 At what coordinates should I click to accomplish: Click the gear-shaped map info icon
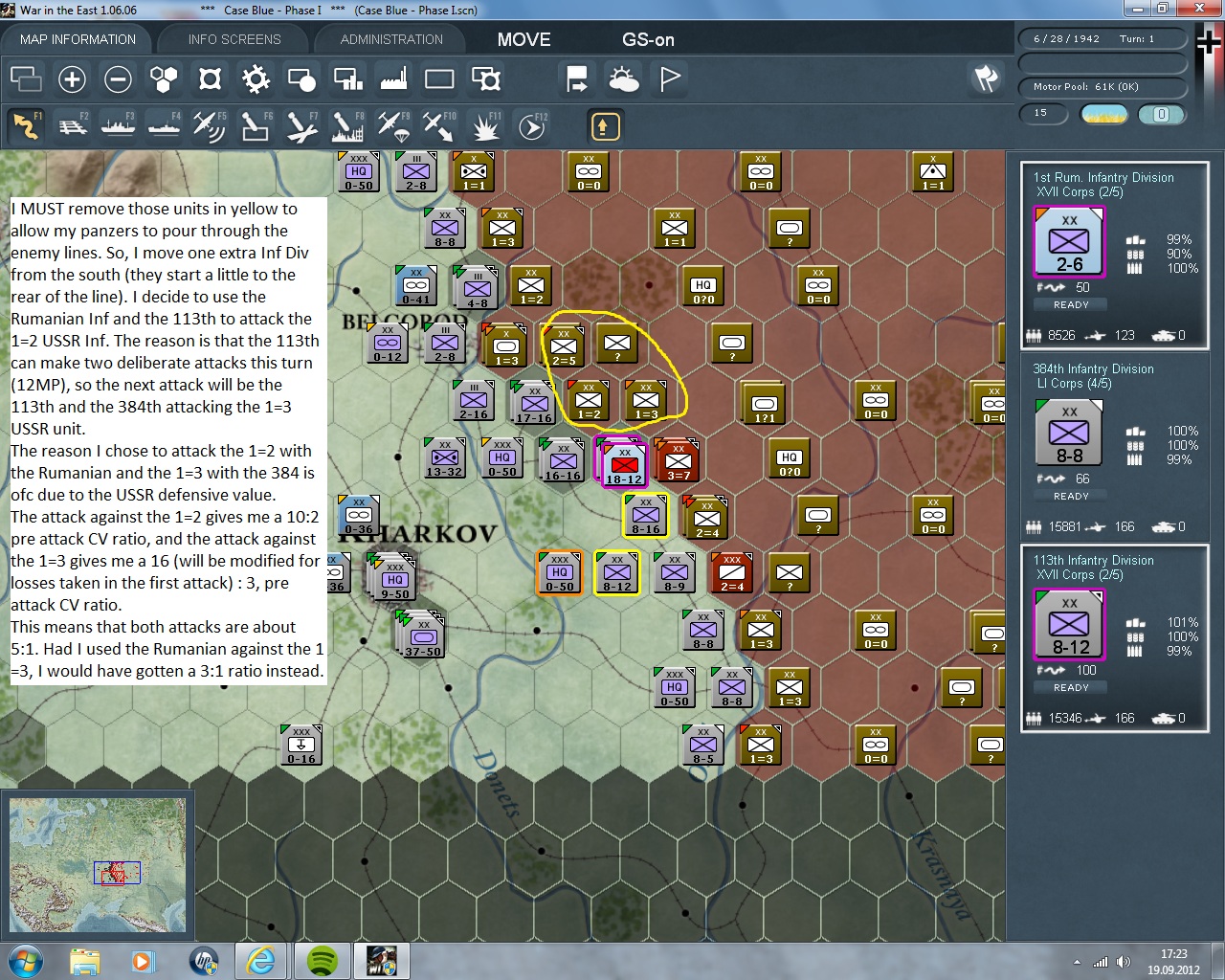click(256, 78)
